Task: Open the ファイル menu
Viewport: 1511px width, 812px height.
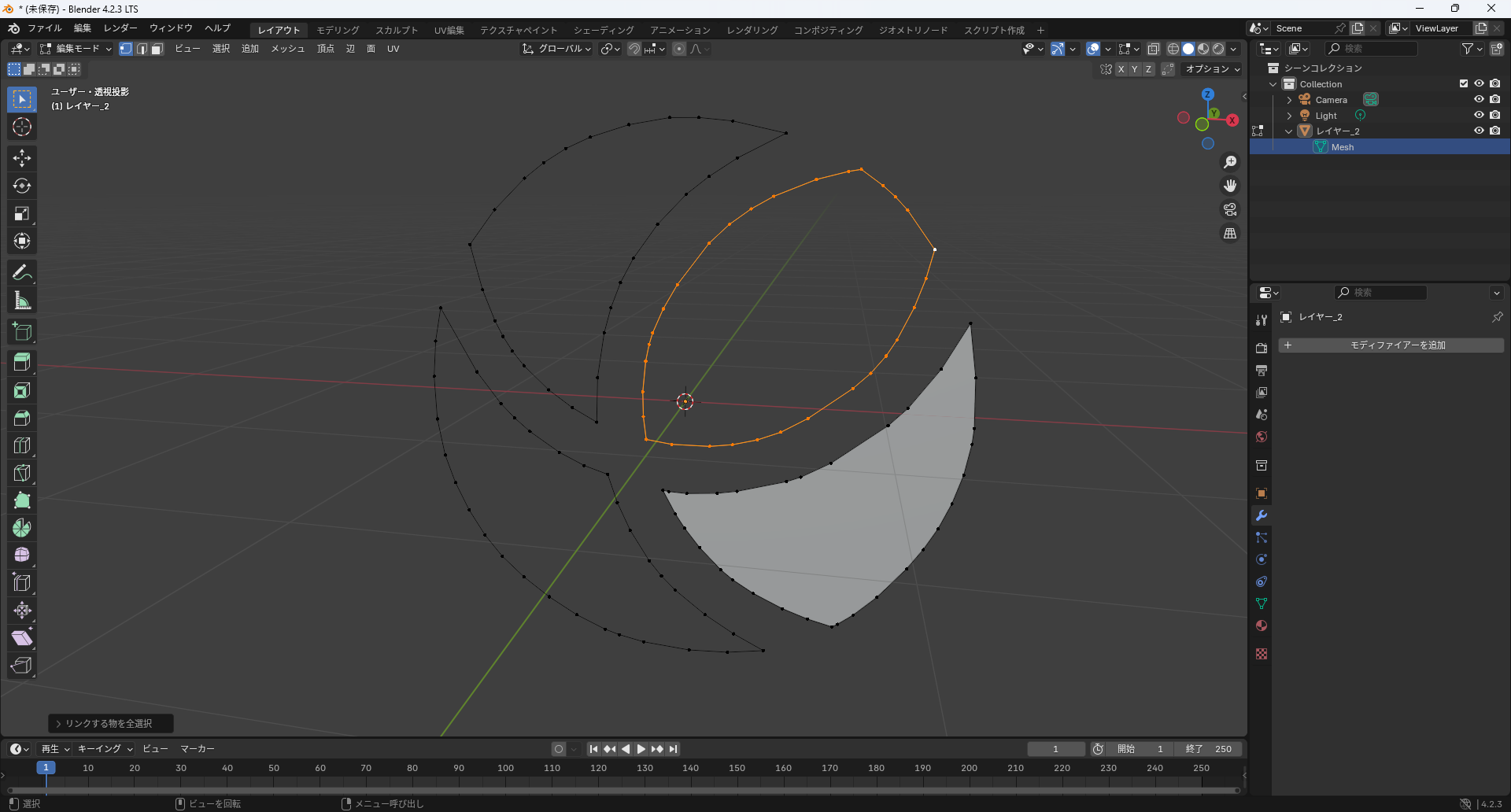Action: pyautogui.click(x=44, y=28)
